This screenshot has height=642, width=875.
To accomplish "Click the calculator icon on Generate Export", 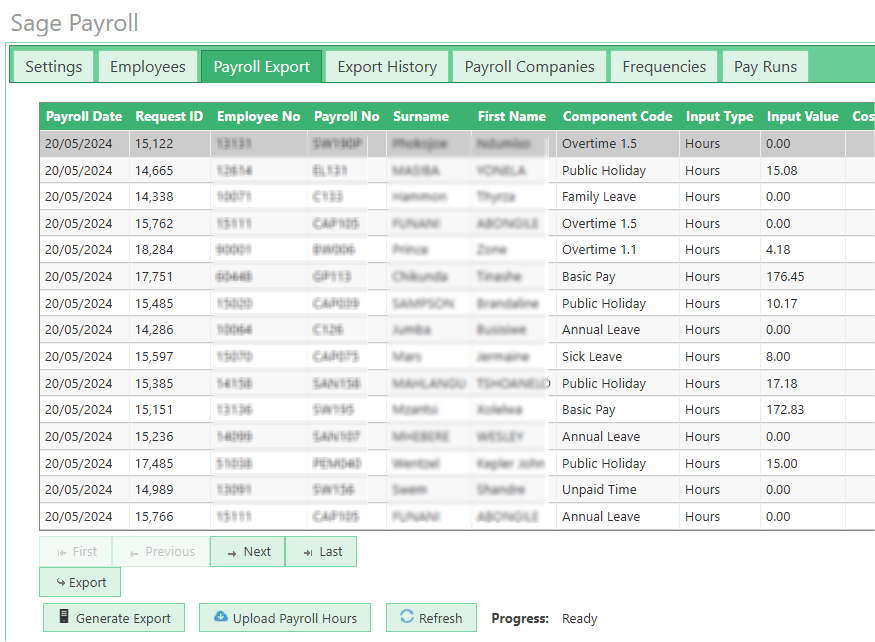I will (64, 616).
